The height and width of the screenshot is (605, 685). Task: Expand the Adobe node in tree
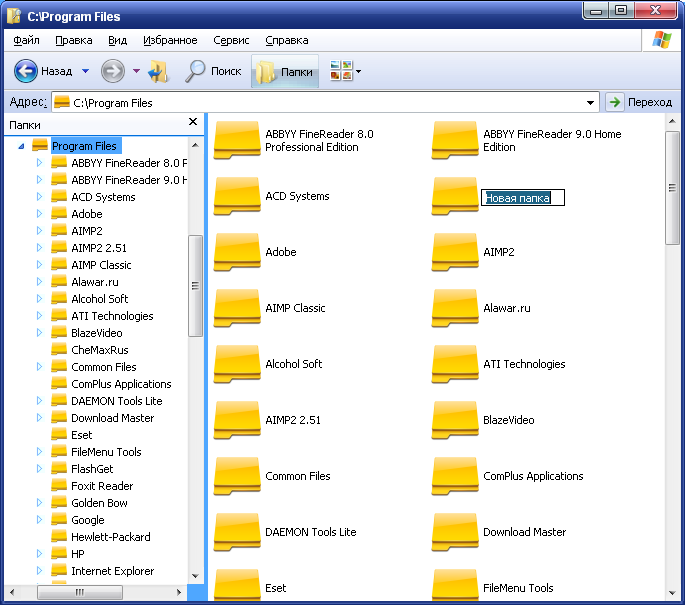pos(39,214)
